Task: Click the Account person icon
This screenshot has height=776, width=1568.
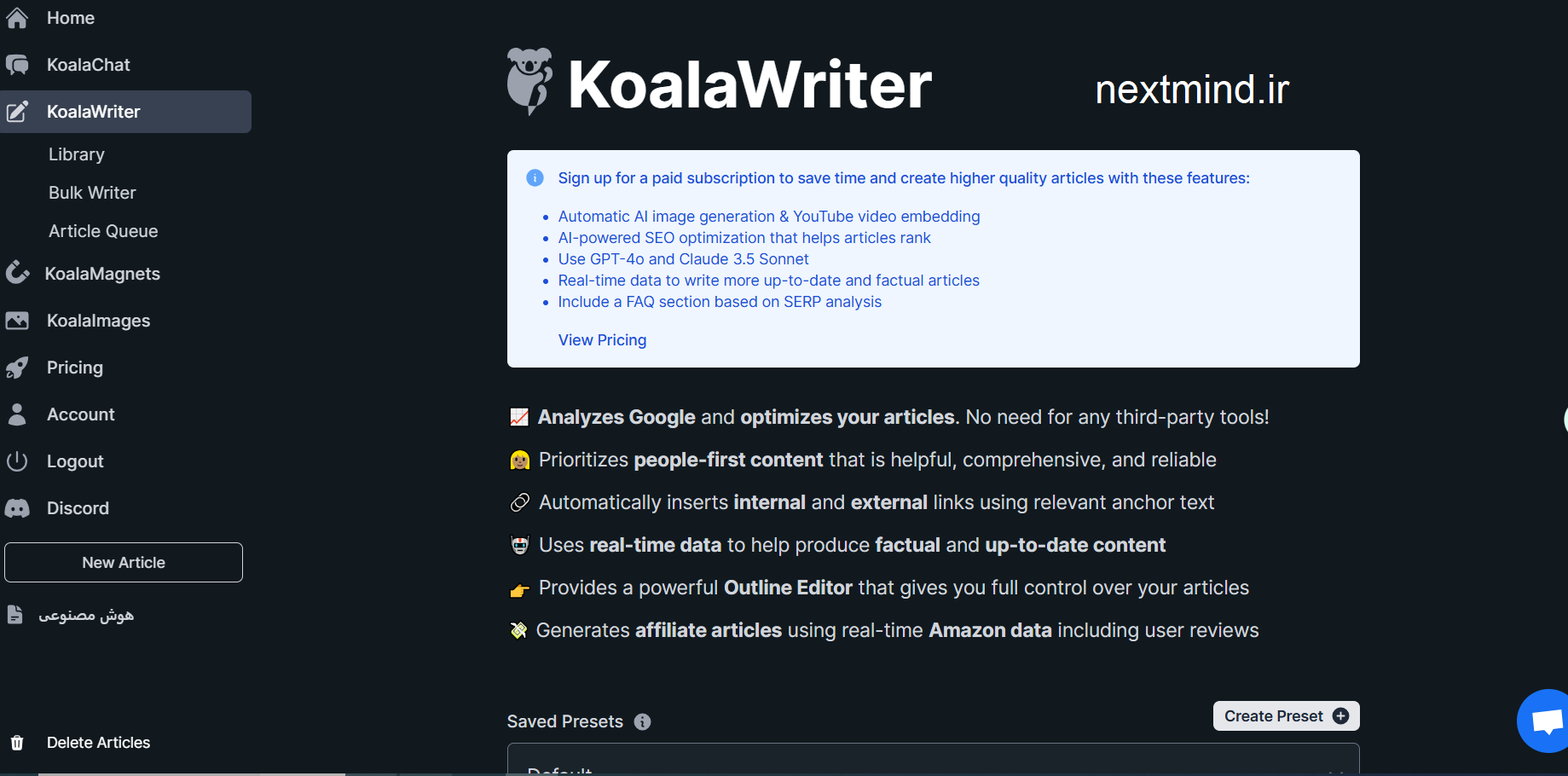Action: [x=17, y=414]
